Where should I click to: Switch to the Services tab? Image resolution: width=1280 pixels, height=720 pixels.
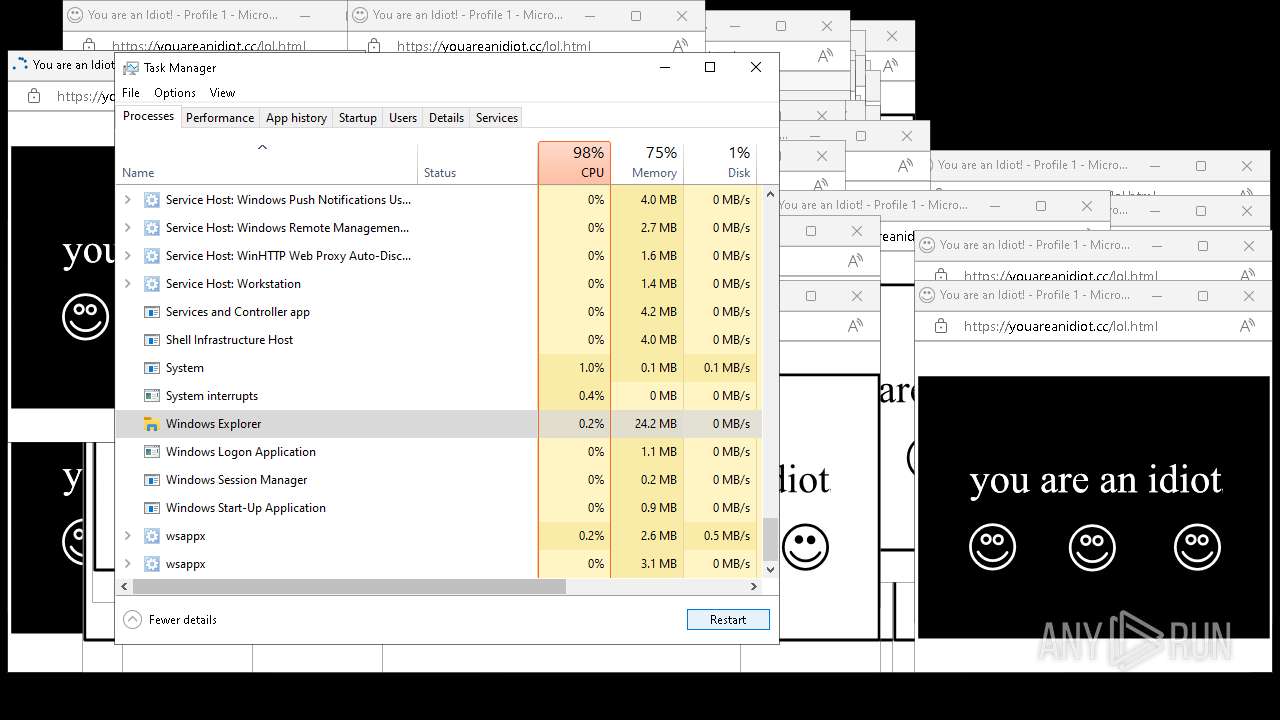497,118
